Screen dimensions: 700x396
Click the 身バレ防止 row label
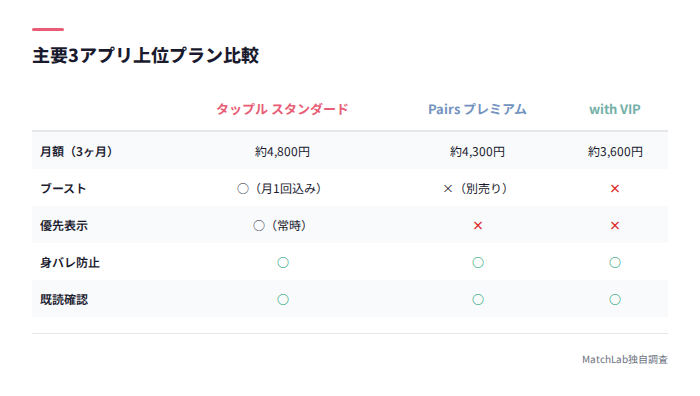pyautogui.click(x=70, y=263)
